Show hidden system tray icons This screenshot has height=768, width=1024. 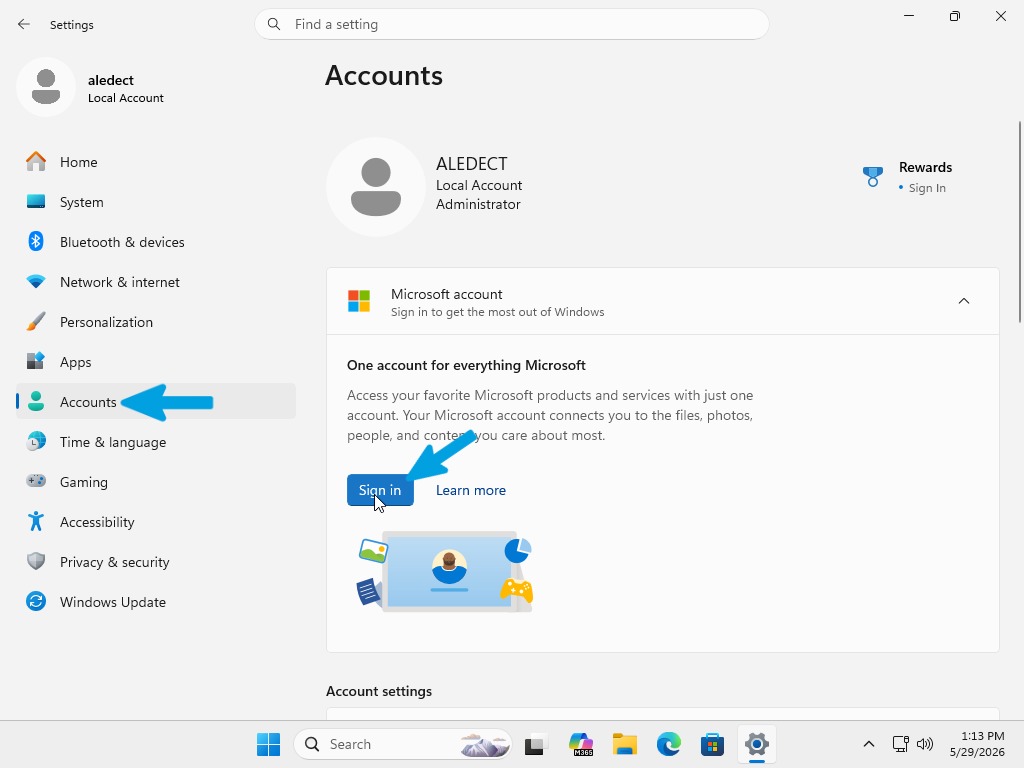click(869, 744)
